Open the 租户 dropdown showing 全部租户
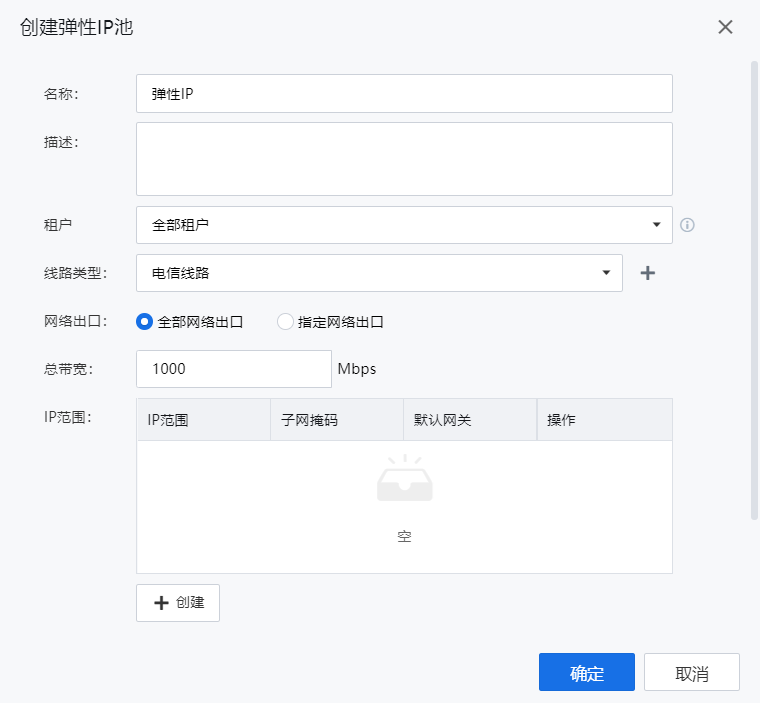760x703 pixels. point(404,225)
